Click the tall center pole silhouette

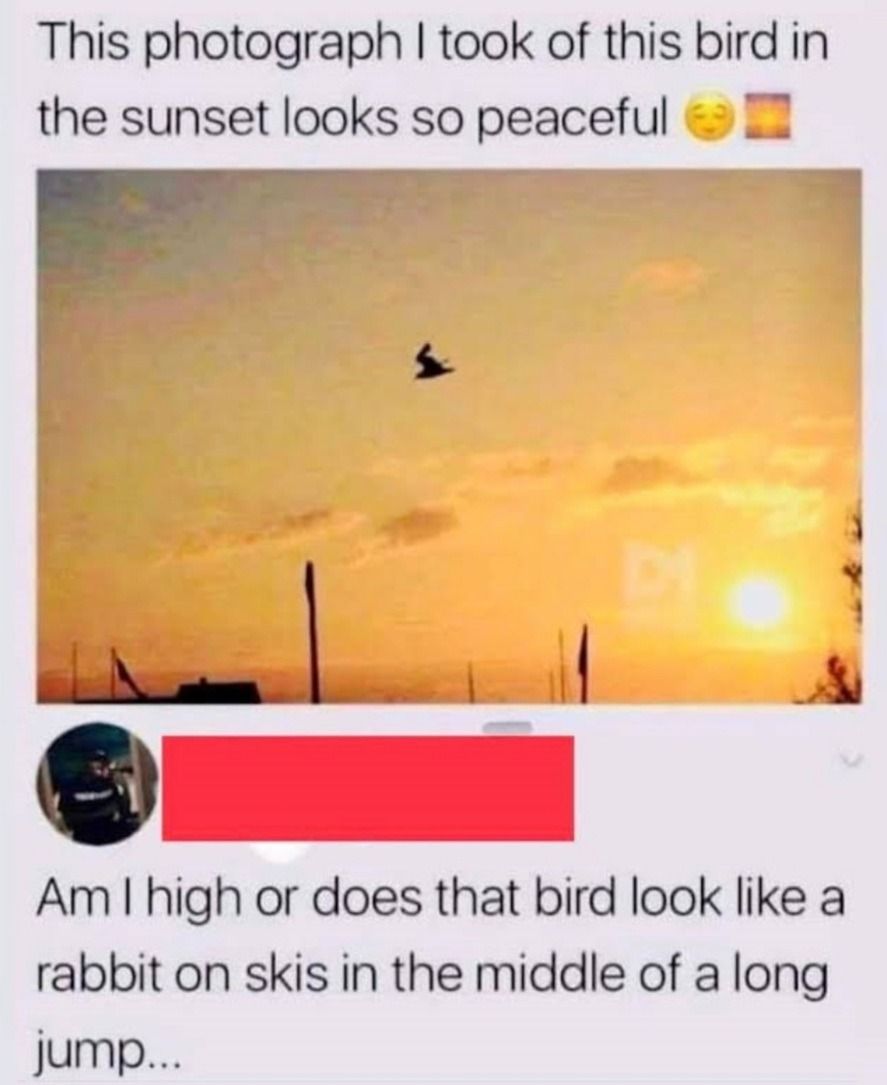312,632
